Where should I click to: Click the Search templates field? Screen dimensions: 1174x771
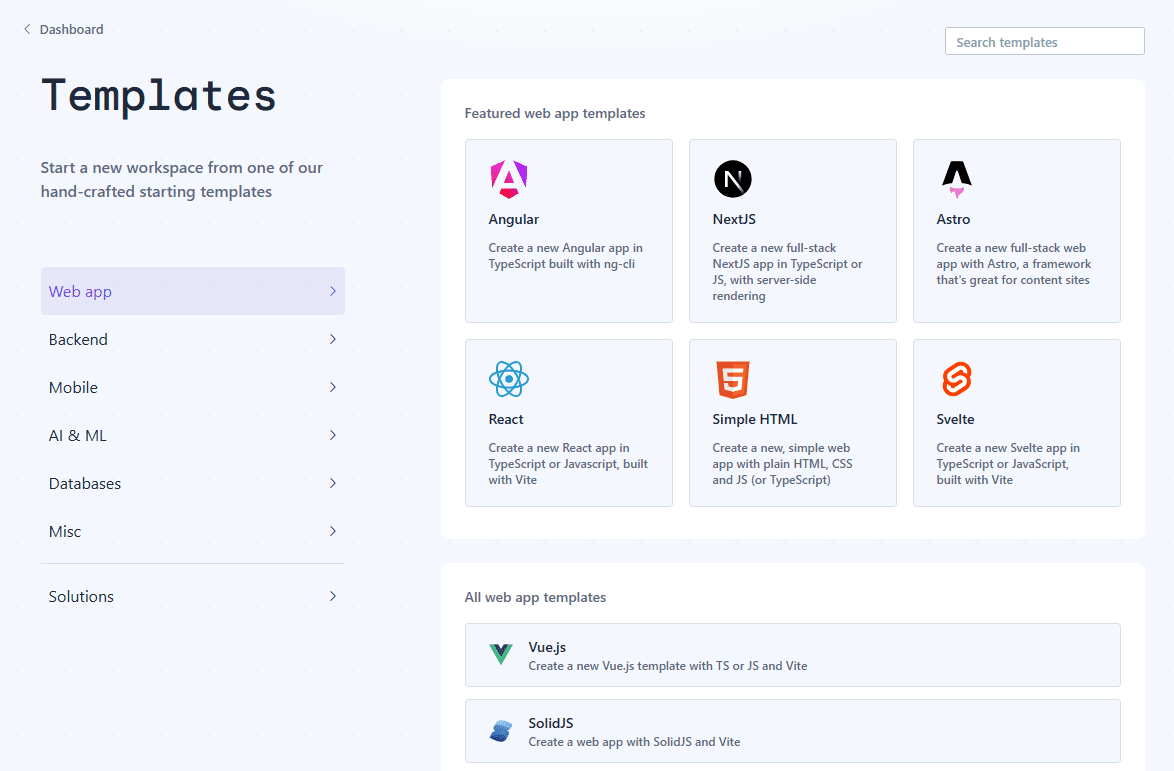coord(1044,41)
